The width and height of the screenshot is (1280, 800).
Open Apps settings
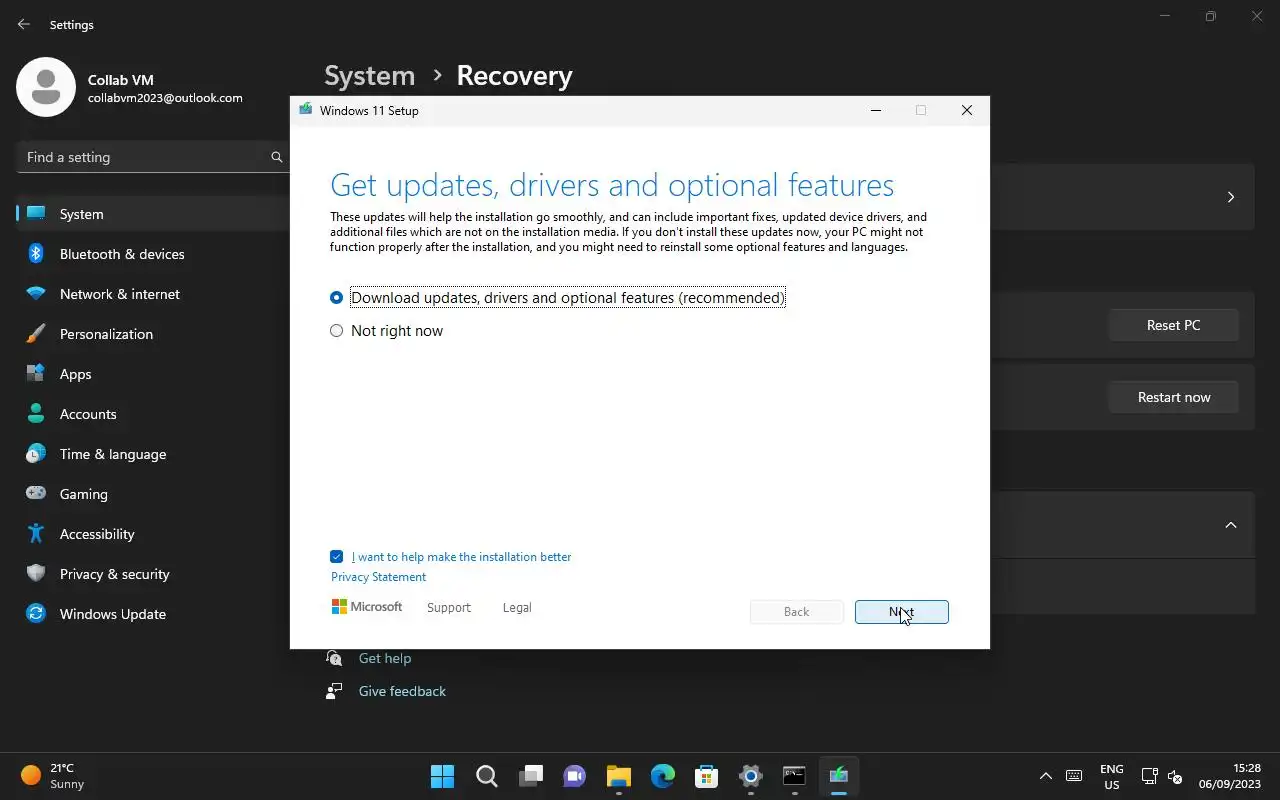coord(153,374)
